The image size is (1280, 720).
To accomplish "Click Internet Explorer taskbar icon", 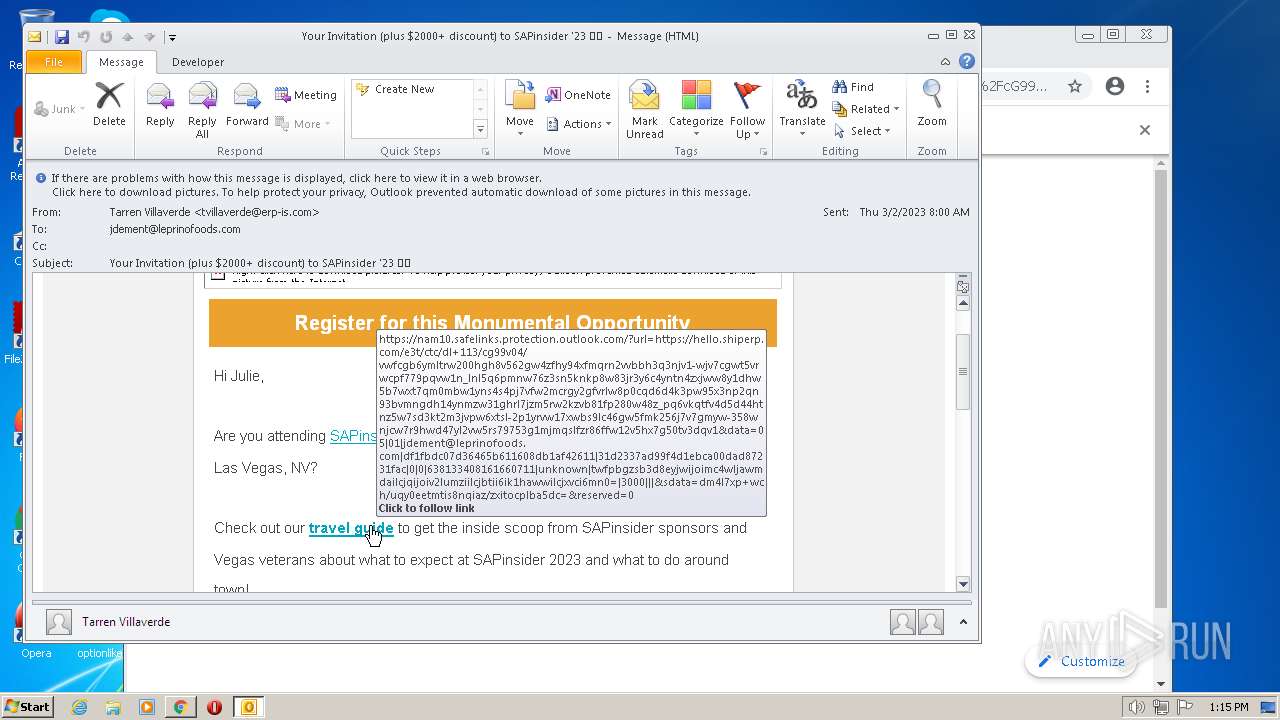I will [x=79, y=707].
